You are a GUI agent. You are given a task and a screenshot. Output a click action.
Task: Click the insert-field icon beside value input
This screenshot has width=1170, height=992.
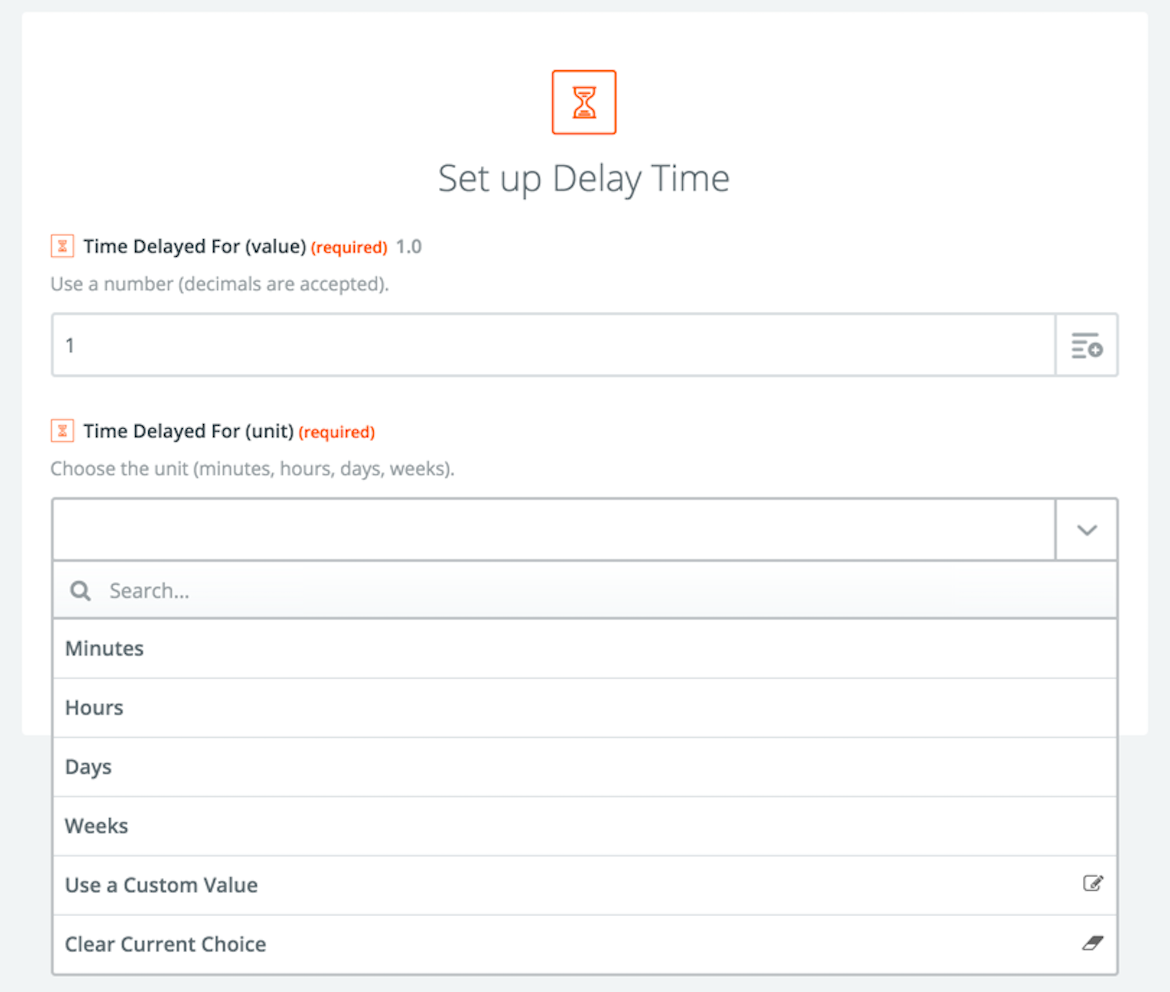[x=1086, y=346]
